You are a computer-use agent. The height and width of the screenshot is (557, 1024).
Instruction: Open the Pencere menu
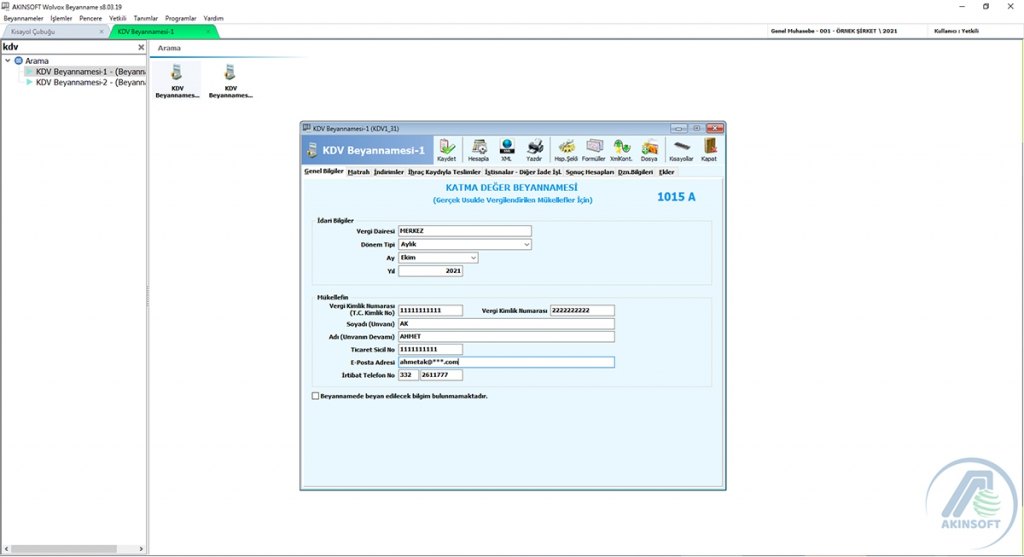(x=91, y=18)
